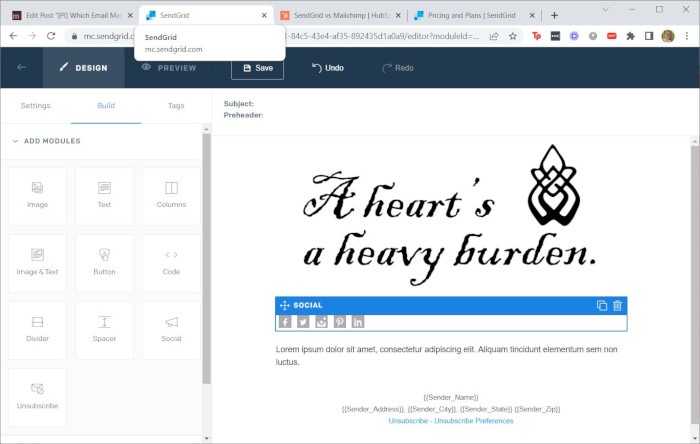The image size is (700, 444).
Task: Save the email design
Action: 258,68
